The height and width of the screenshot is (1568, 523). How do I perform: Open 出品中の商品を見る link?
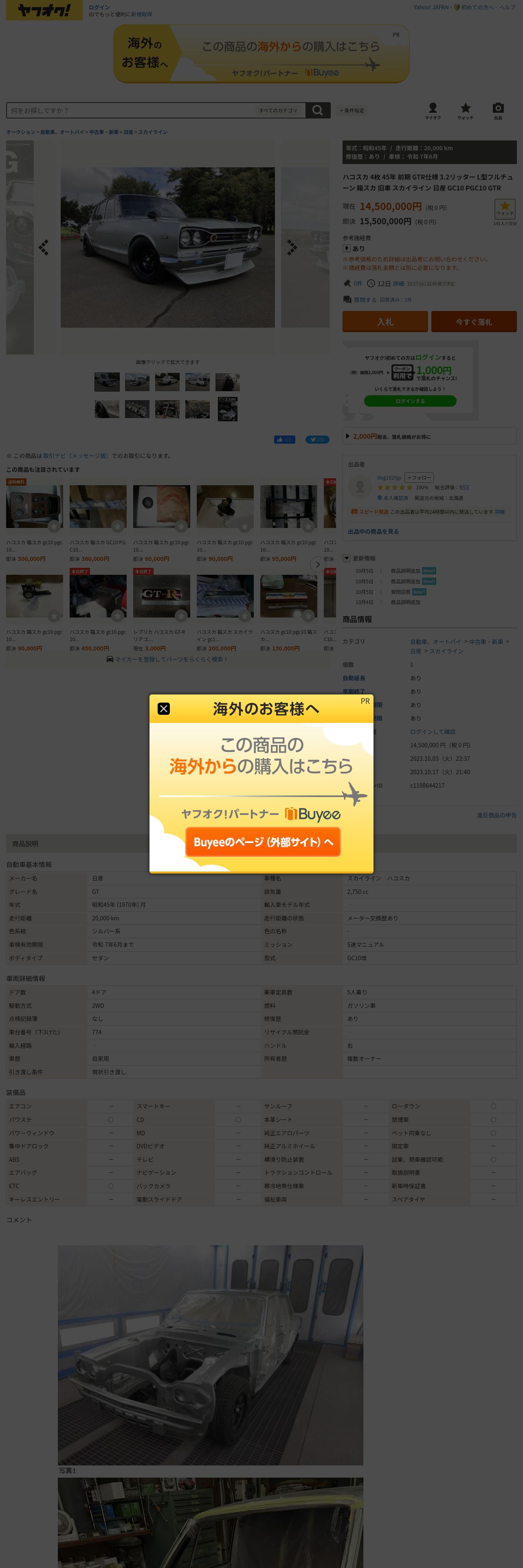tap(373, 531)
